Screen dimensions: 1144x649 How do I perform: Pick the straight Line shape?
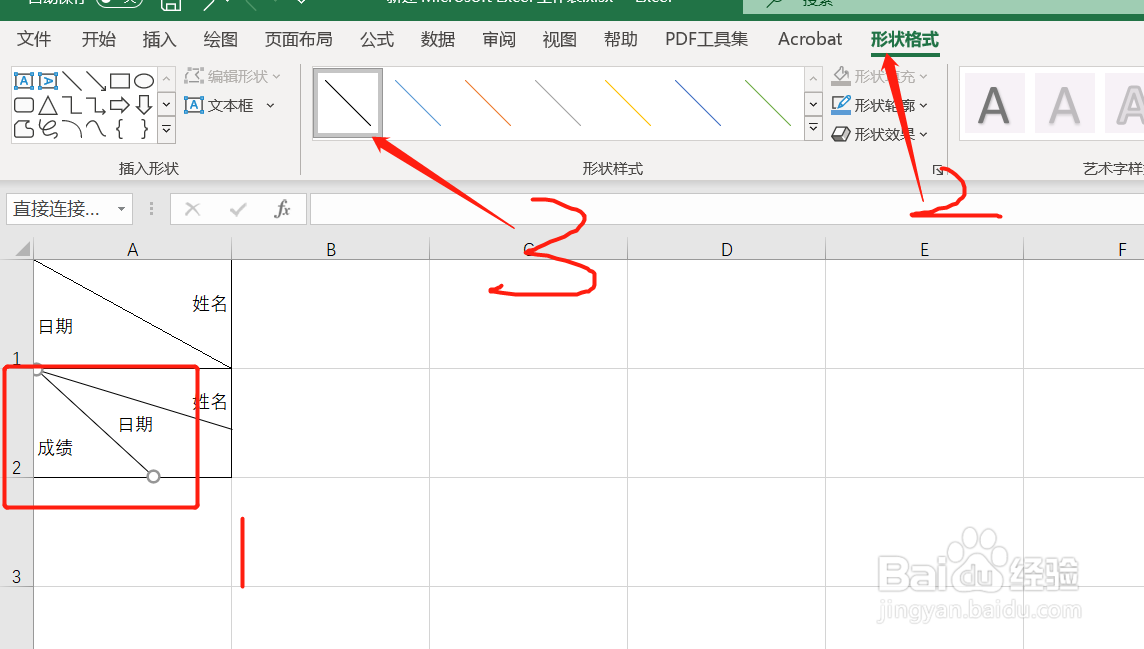click(72, 81)
